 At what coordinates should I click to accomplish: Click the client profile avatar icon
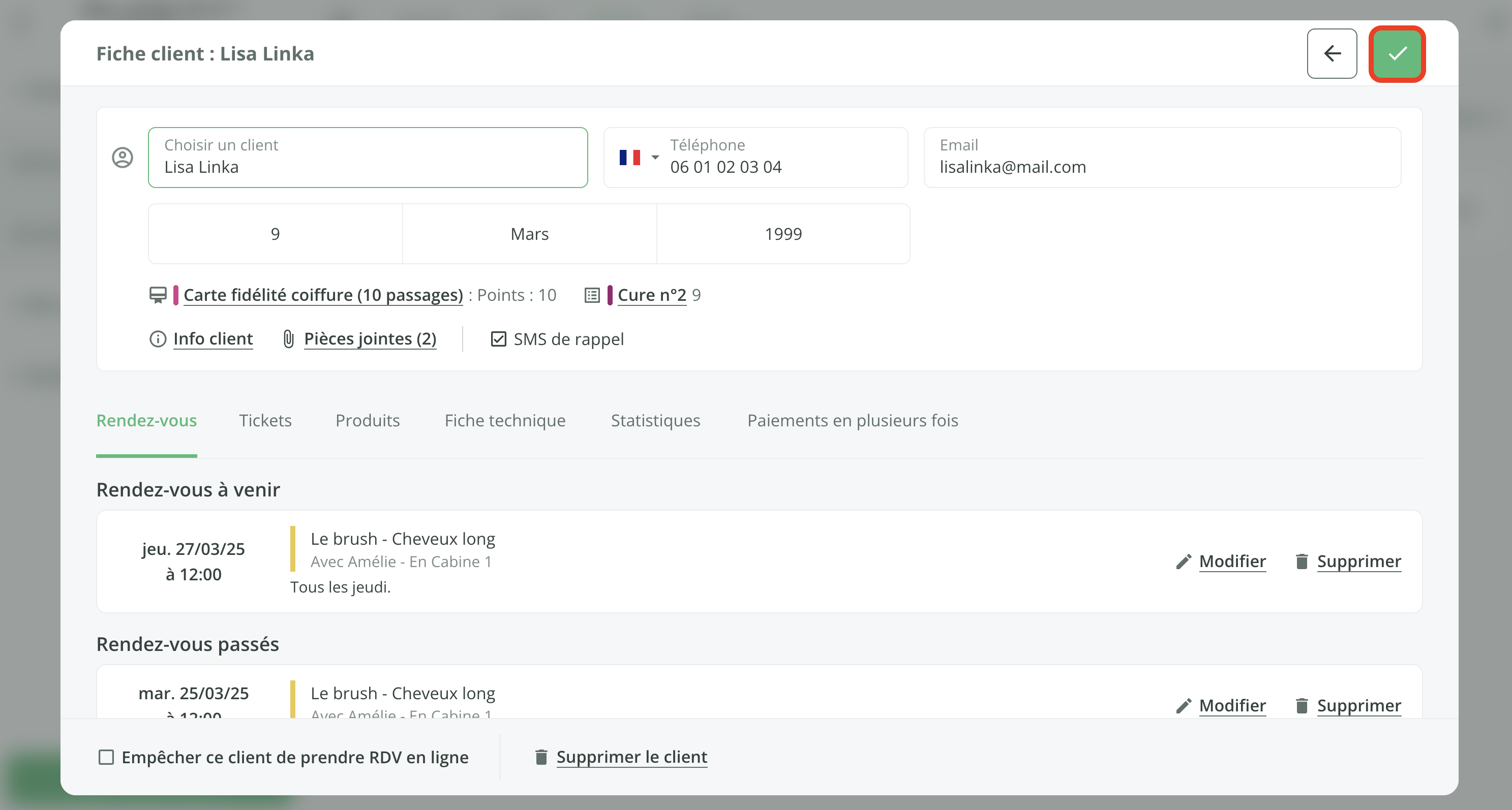pyautogui.click(x=122, y=157)
